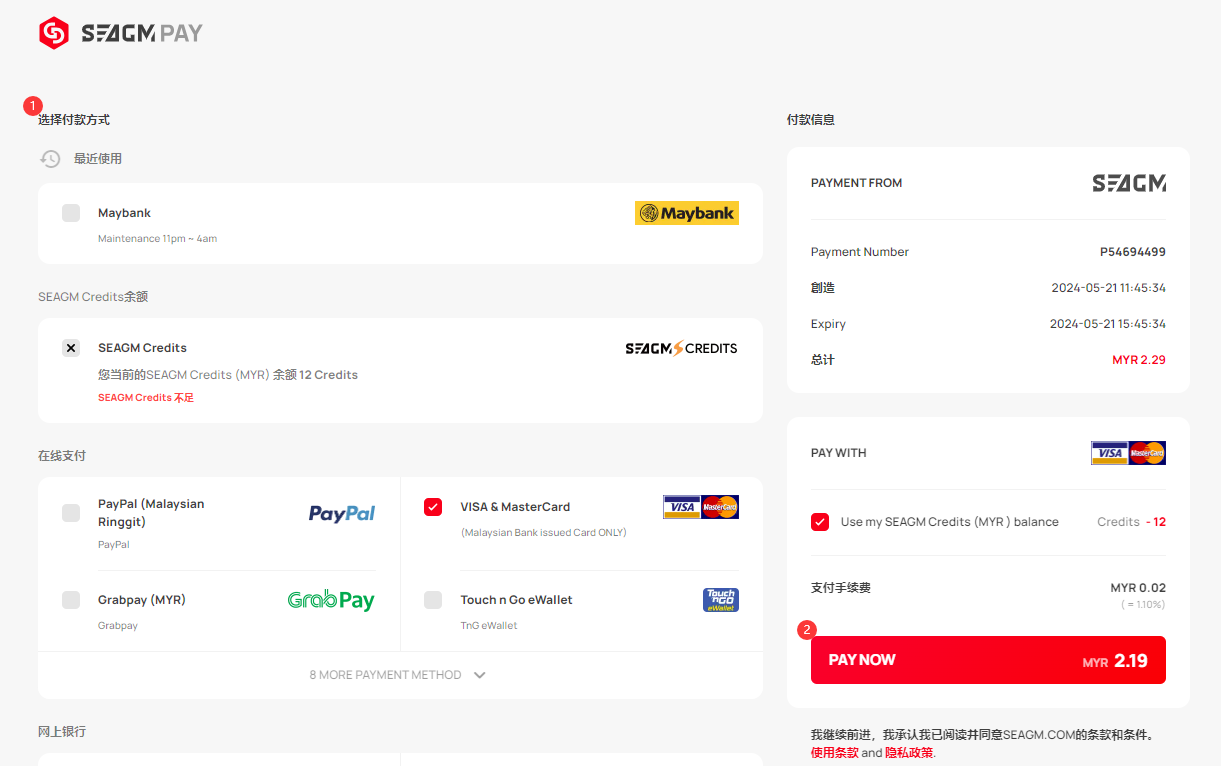
Task: Toggle the SEAGM Credits checkbox
Action: pos(71,348)
